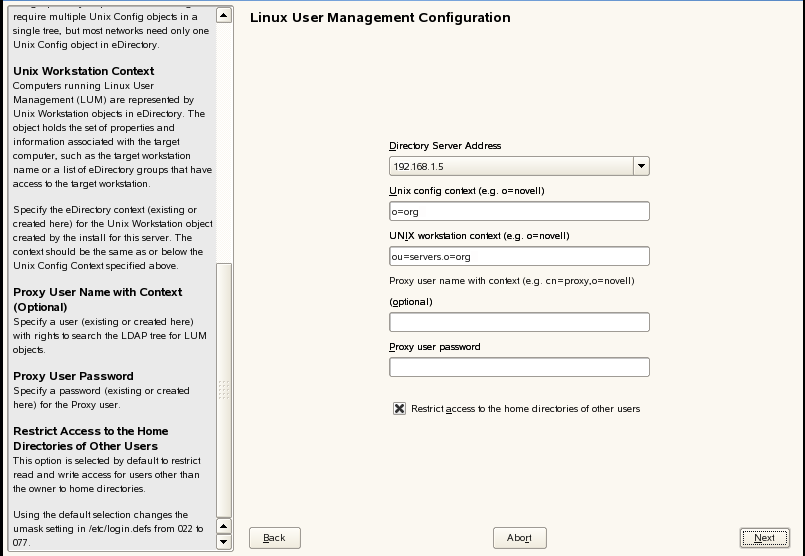
Task: Click the bottom scroll-down arrow of help panel
Action: coord(224,542)
